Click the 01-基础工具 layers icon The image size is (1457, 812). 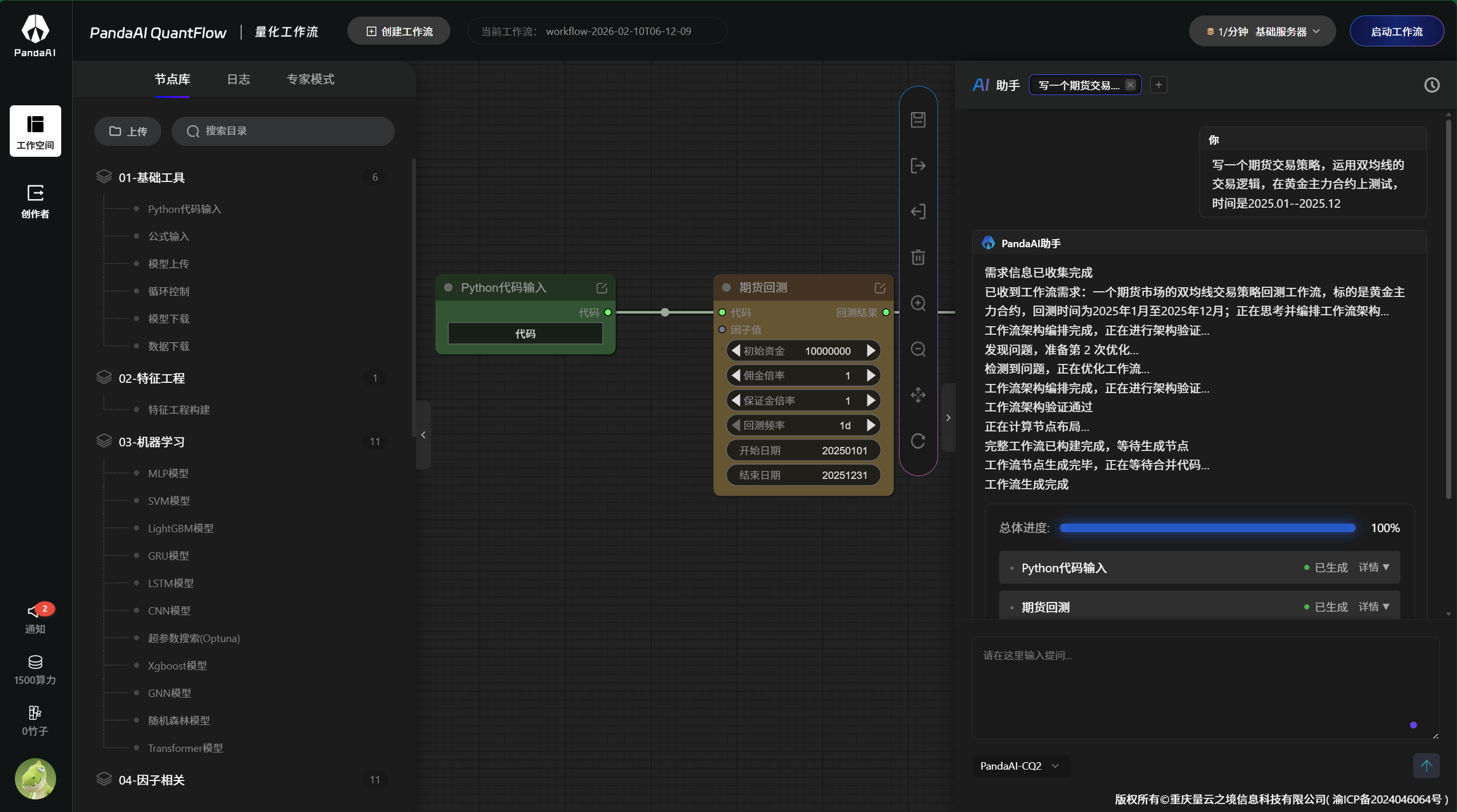(104, 176)
